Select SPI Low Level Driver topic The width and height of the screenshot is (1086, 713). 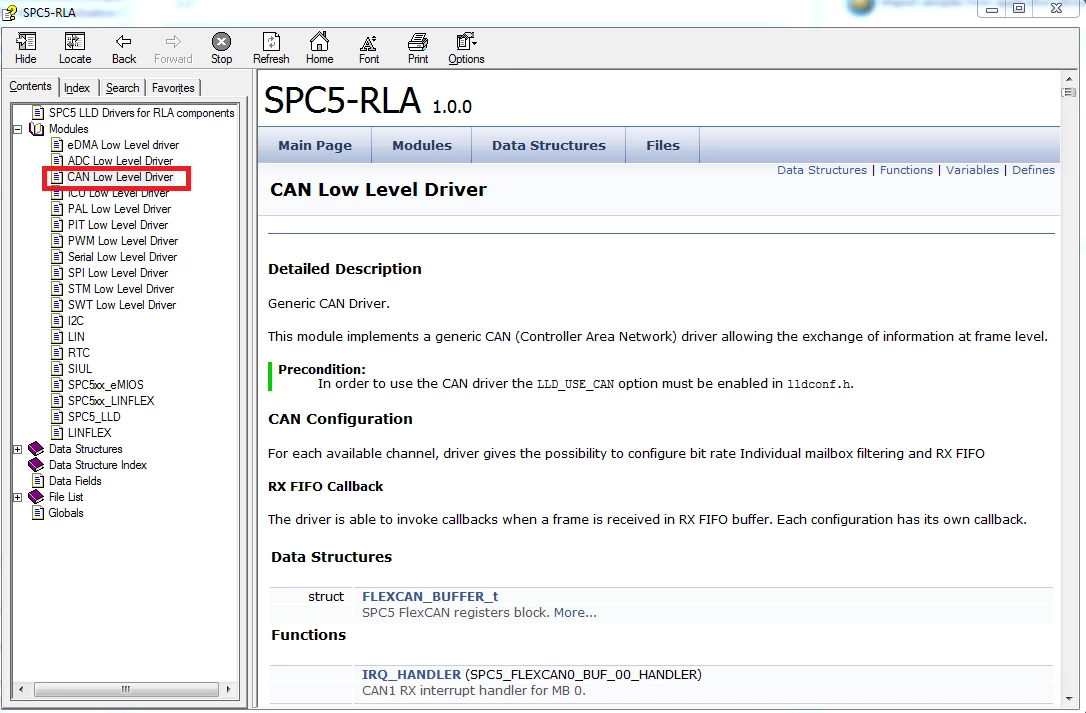pyautogui.click(x=118, y=273)
